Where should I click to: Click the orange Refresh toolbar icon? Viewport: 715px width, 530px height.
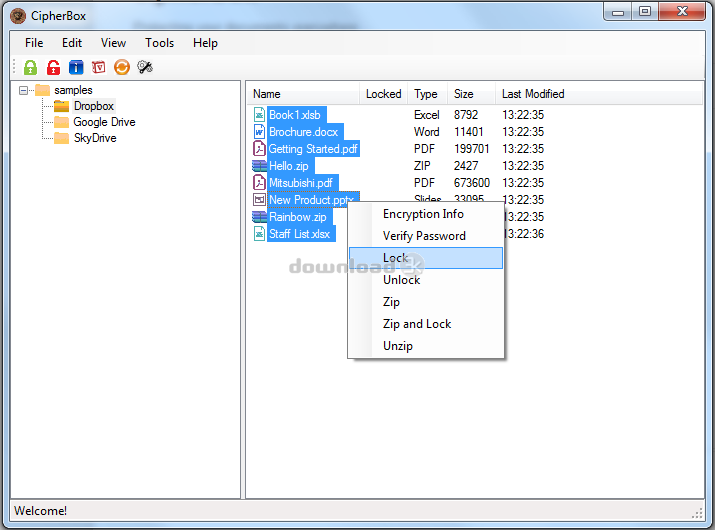[x=122, y=67]
